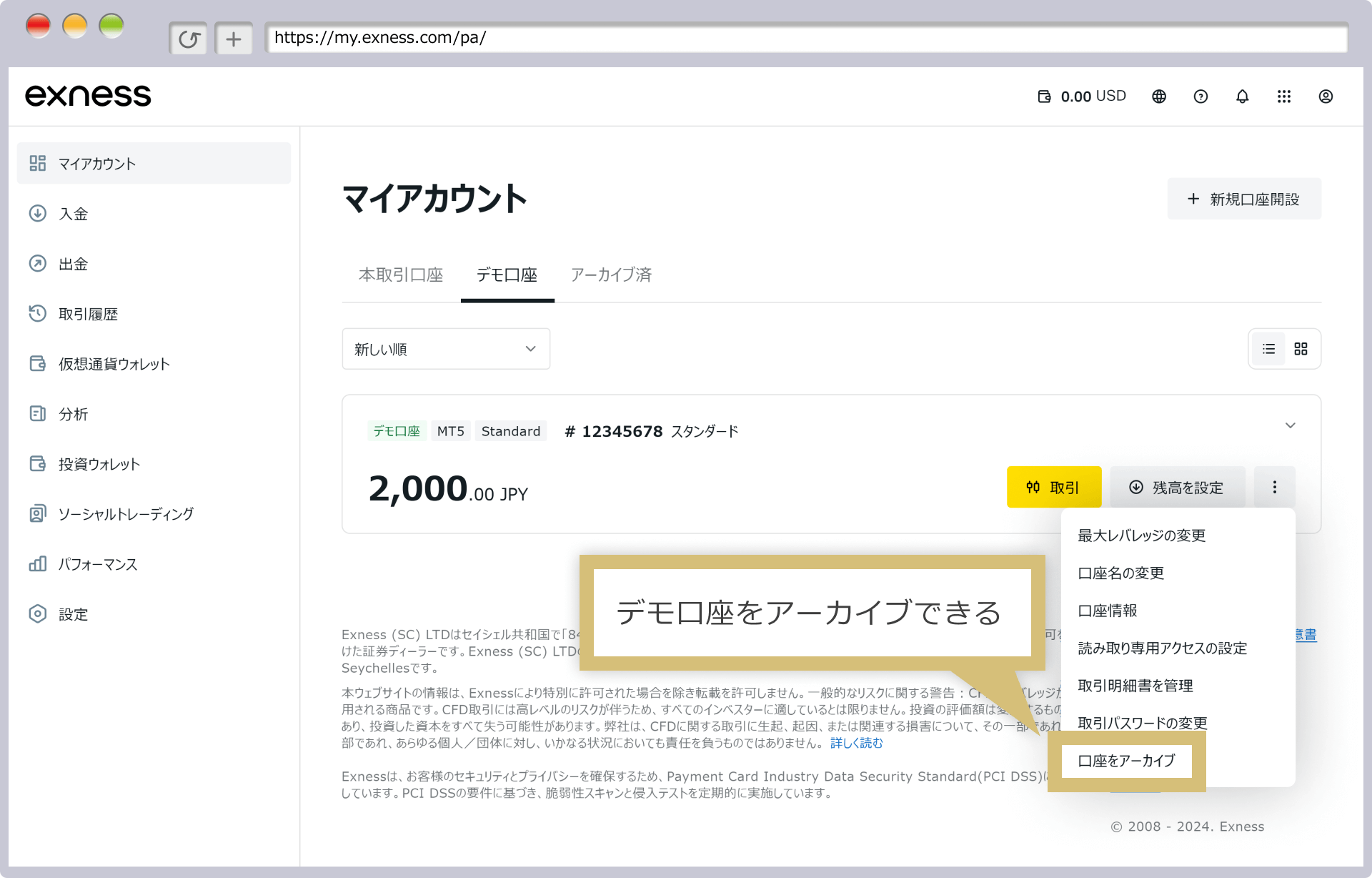This screenshot has height=878, width=1372.
Task: Click the yellow 取引 button
Action: point(1054,487)
